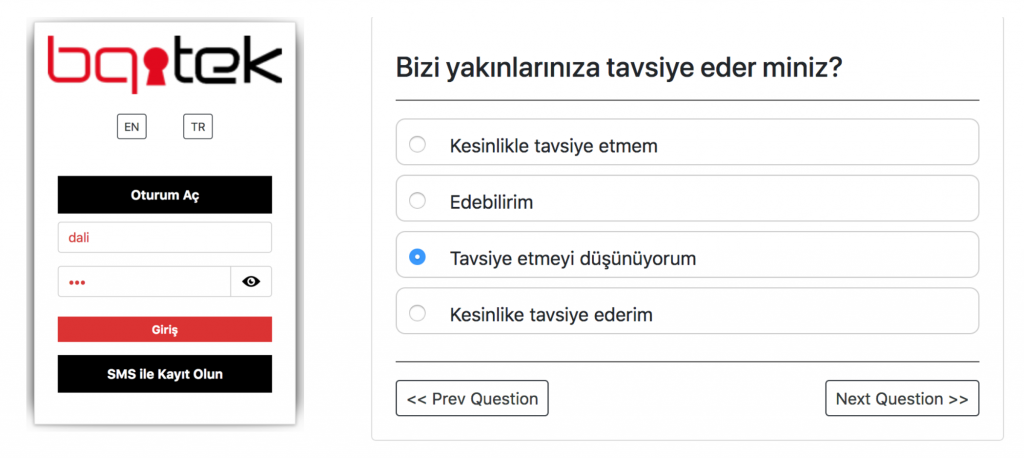This screenshot has width=1024, height=458.
Task: Click the survey question heading text
Action: pos(618,69)
